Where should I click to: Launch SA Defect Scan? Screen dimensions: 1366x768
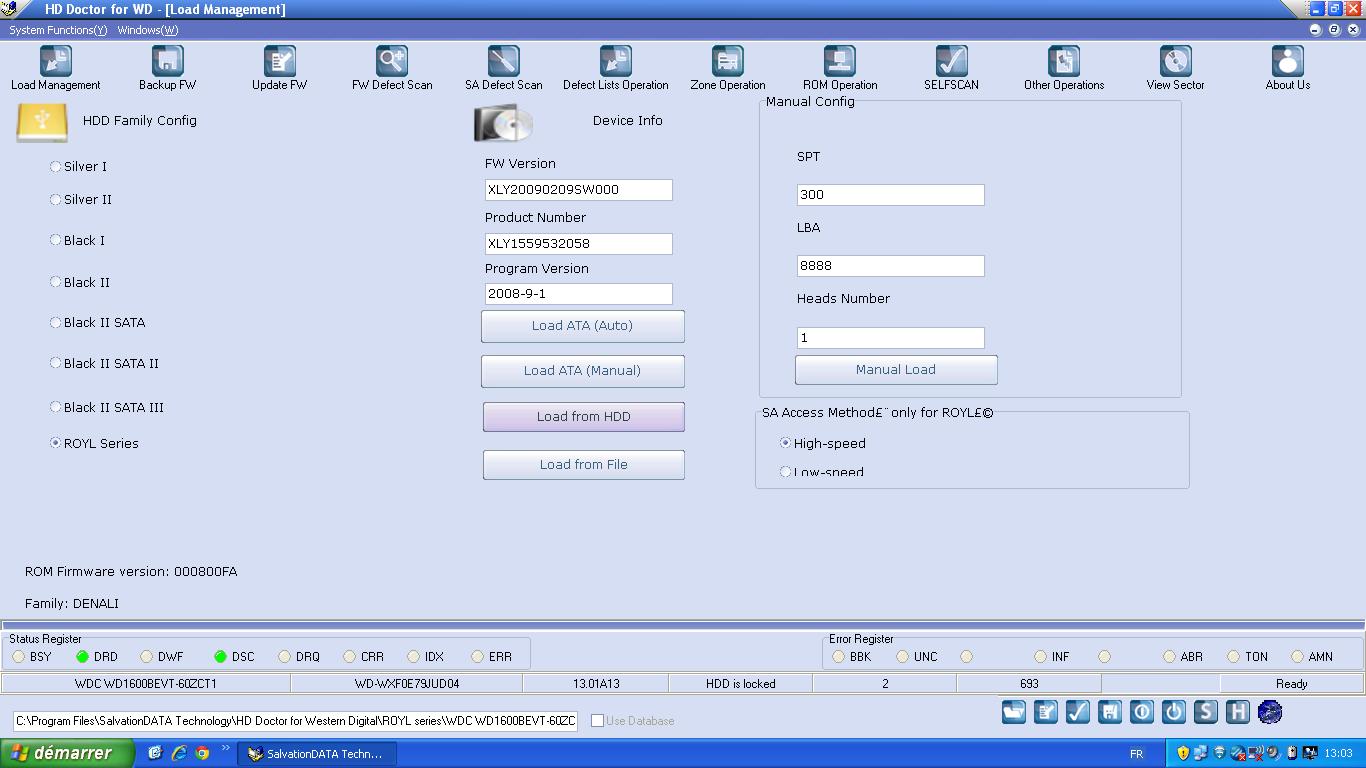[x=504, y=68]
